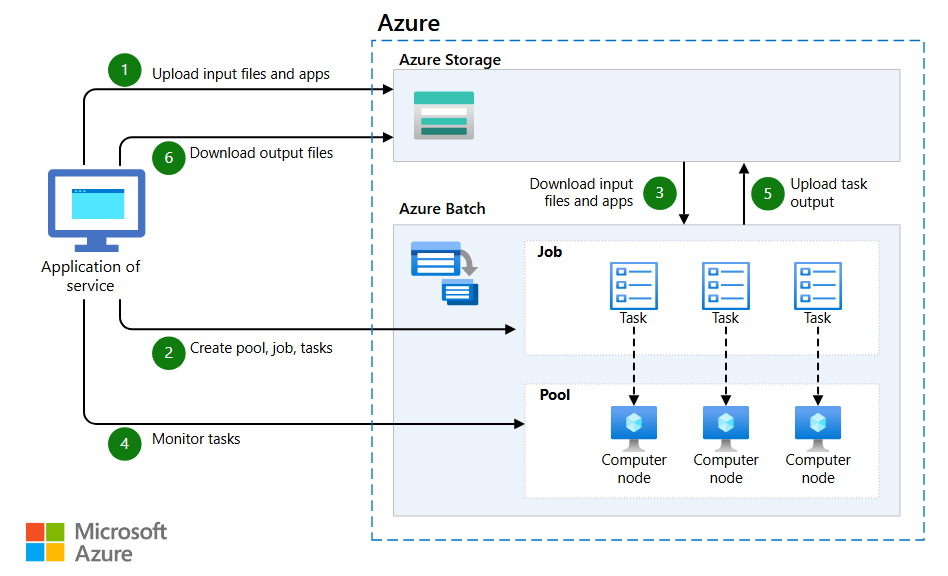Click the middle "Computer node" caption
This screenshot has height=576, width=948.
(x=726, y=468)
